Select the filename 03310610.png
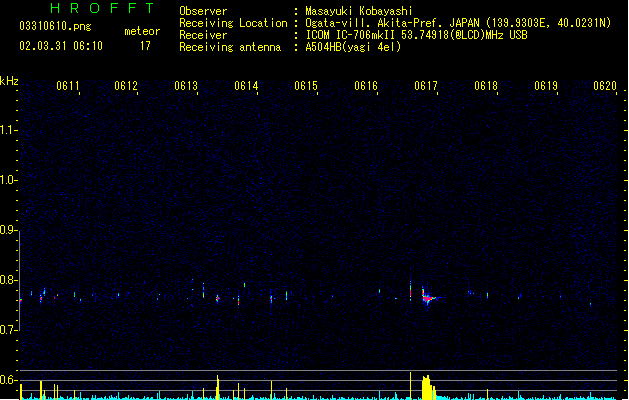Image resolution: width=629 pixels, height=400 pixels. pyautogui.click(x=55, y=26)
